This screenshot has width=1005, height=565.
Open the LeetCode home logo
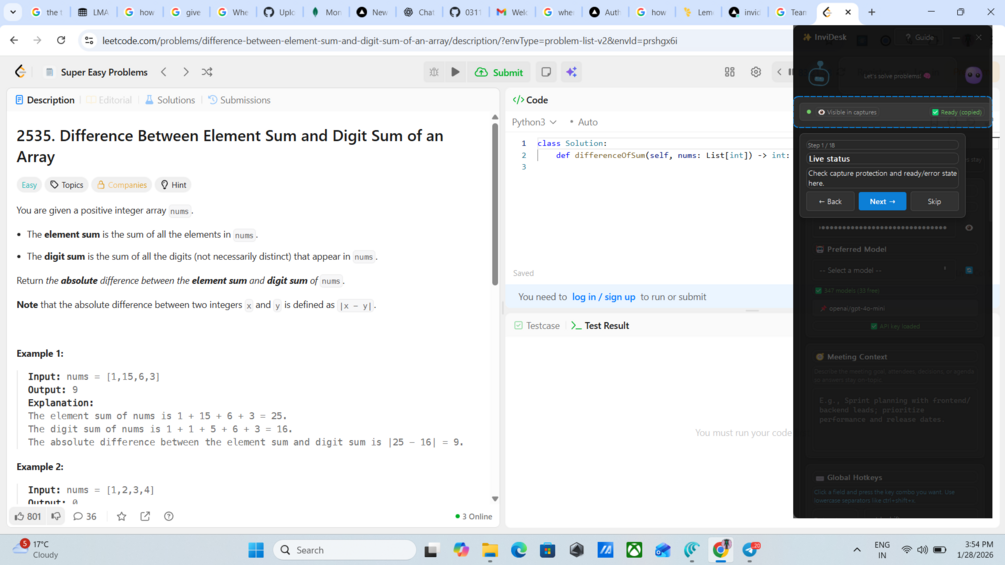[21, 72]
